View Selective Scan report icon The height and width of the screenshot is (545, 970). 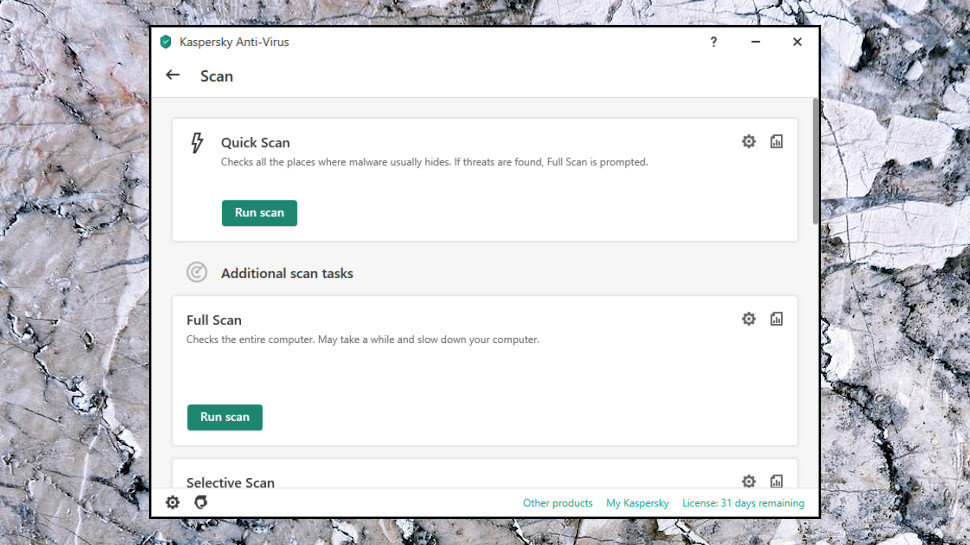(x=776, y=481)
